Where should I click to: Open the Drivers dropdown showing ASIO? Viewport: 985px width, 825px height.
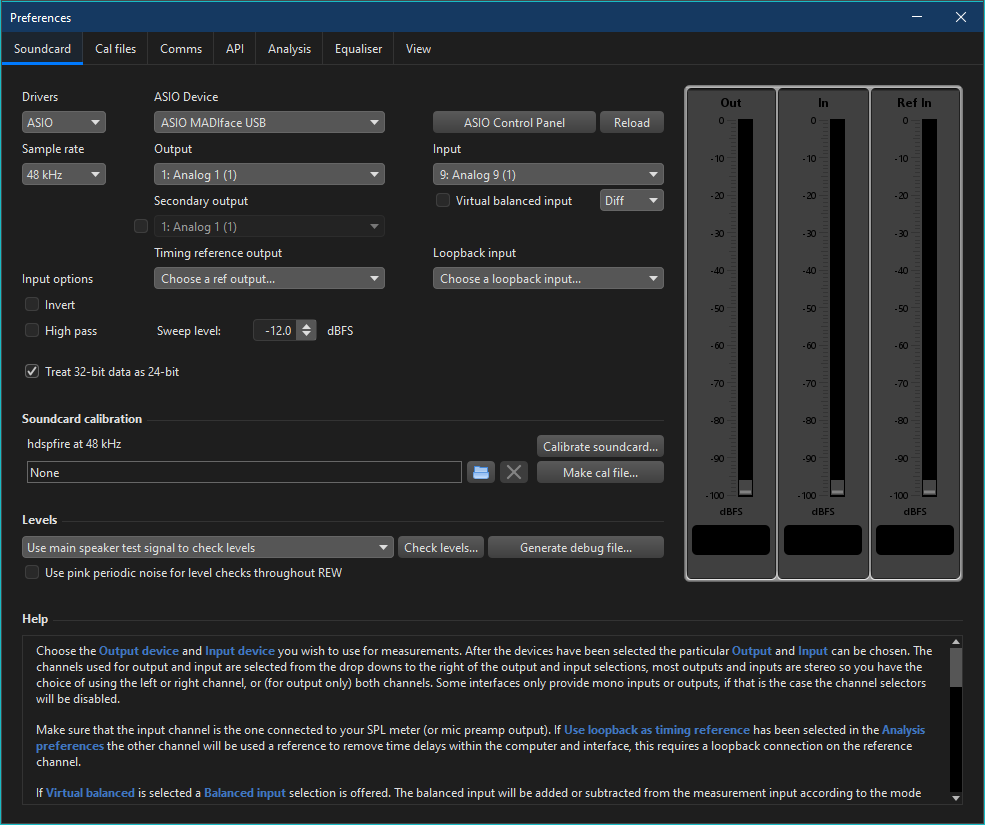coord(64,123)
